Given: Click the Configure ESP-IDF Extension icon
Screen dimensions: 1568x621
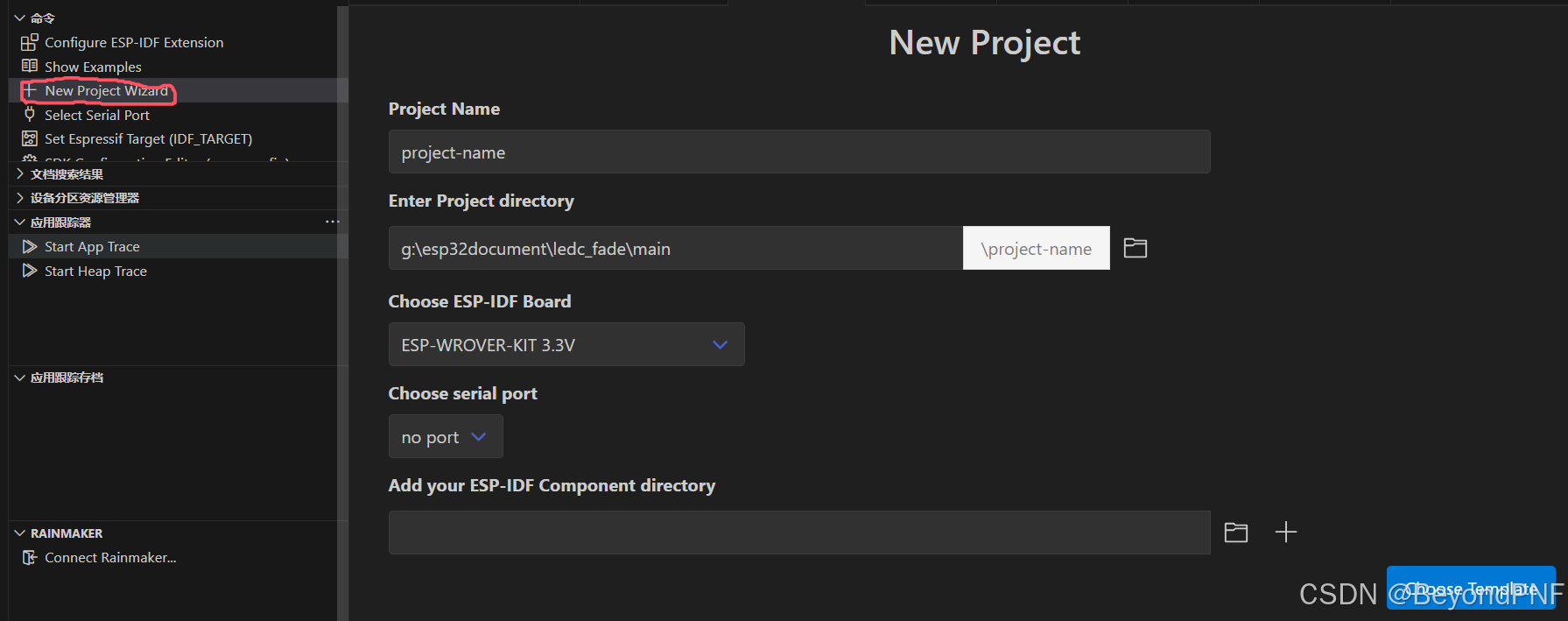Looking at the screenshot, I should pyautogui.click(x=30, y=42).
